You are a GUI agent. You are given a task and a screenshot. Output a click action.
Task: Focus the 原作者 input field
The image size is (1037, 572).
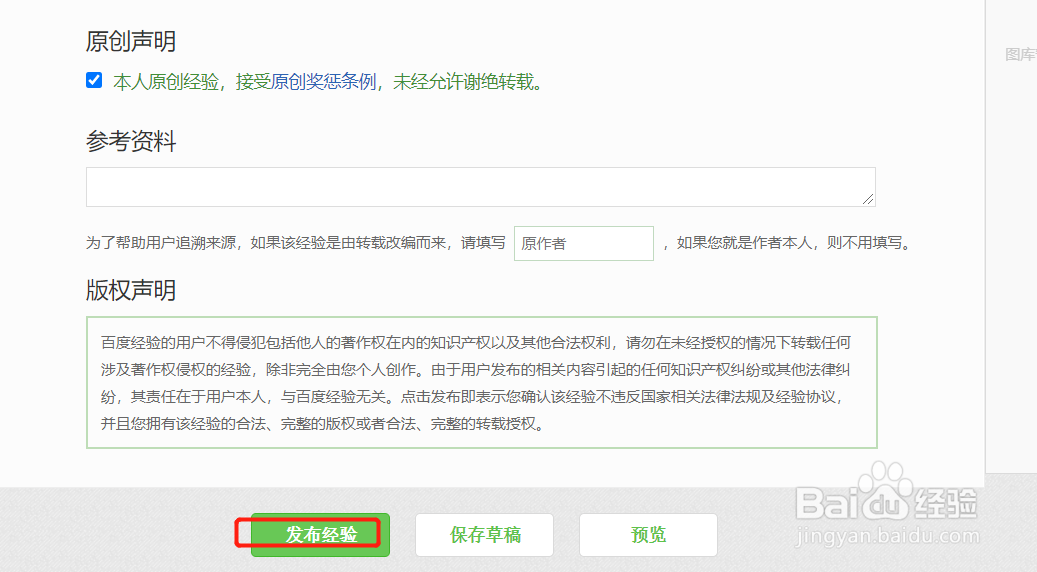coord(584,243)
